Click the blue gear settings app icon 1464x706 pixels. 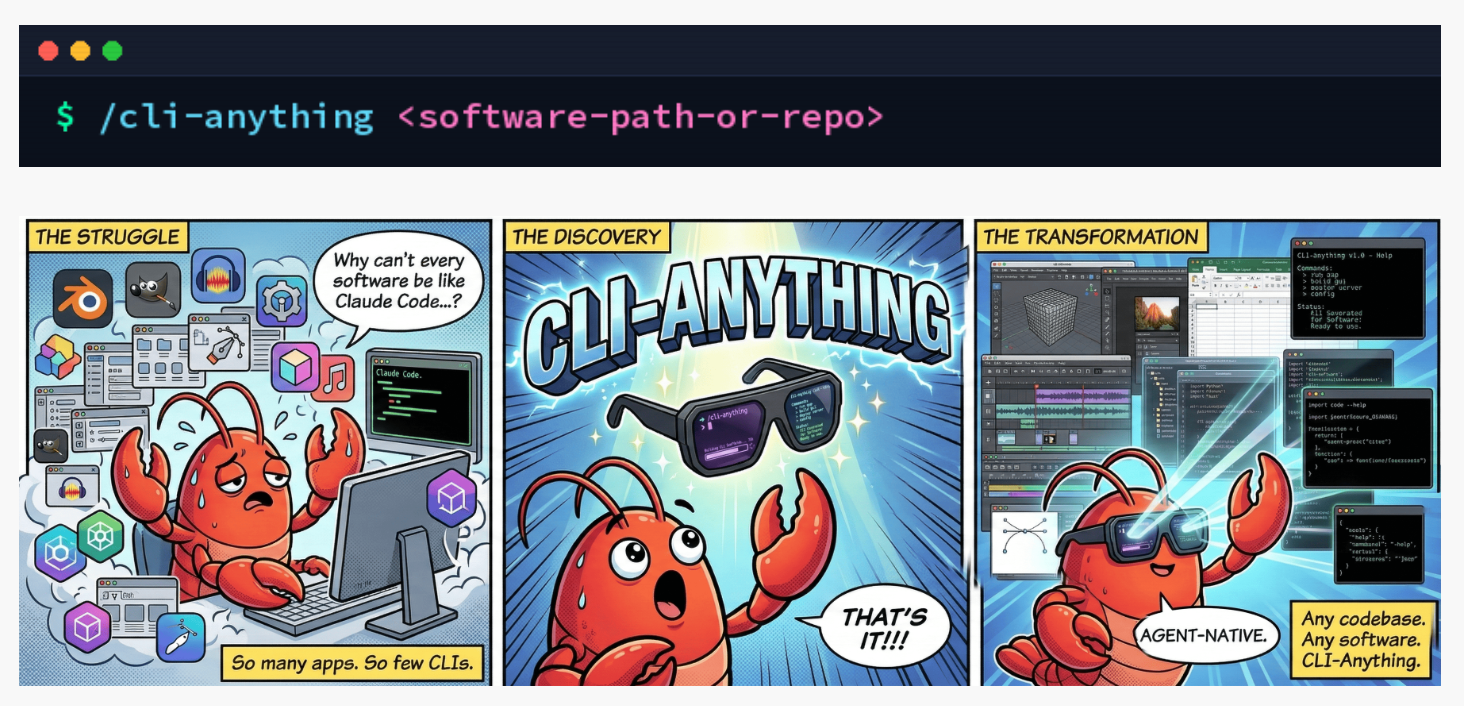[281, 302]
